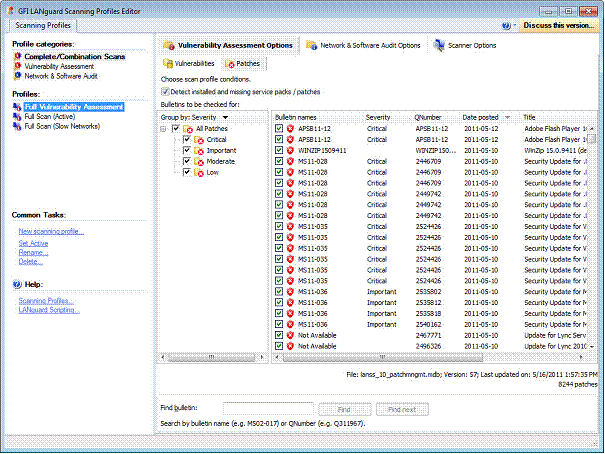The width and height of the screenshot is (605, 454).
Task: Switch to the Vulnerabilities sub-tab
Action: tap(188, 64)
